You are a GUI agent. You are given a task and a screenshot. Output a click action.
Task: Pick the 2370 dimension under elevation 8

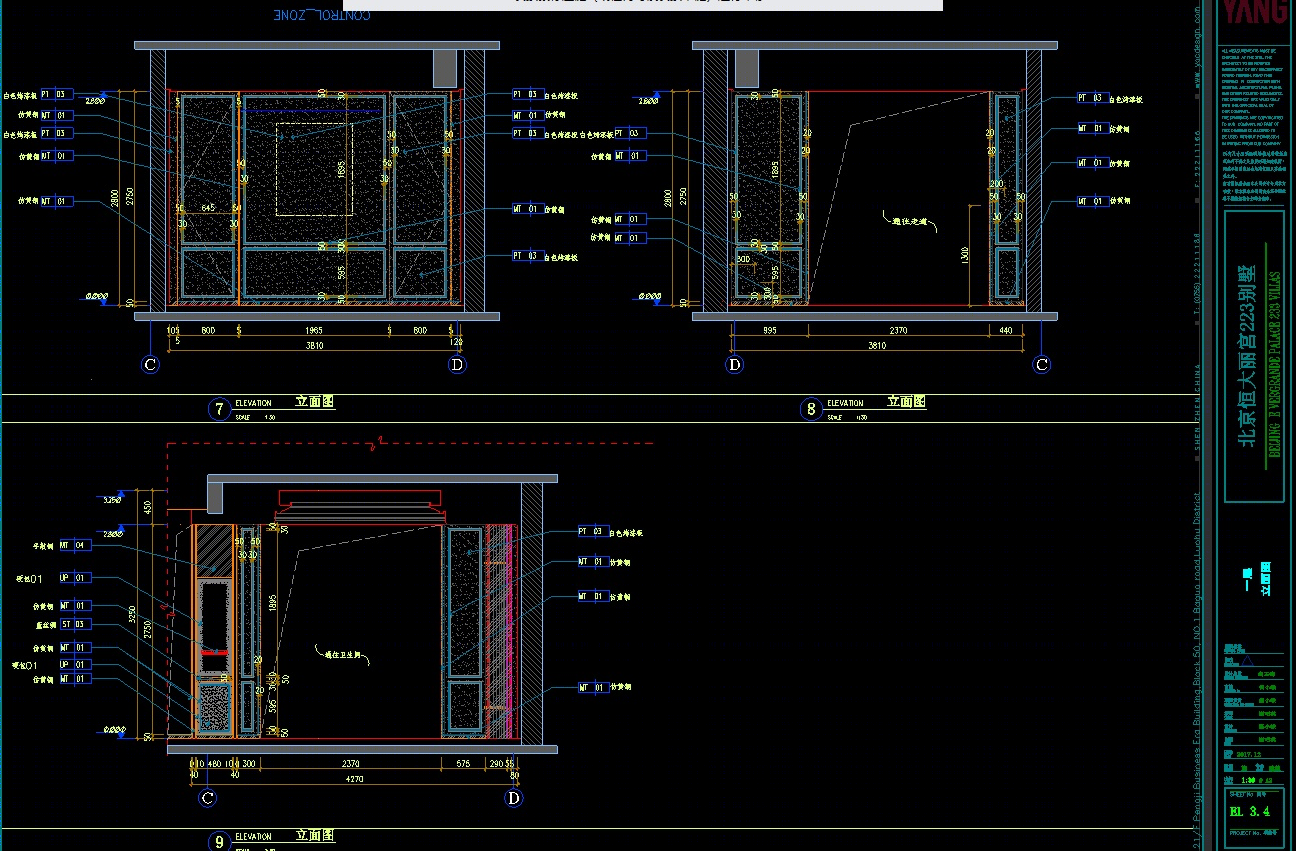coord(898,330)
